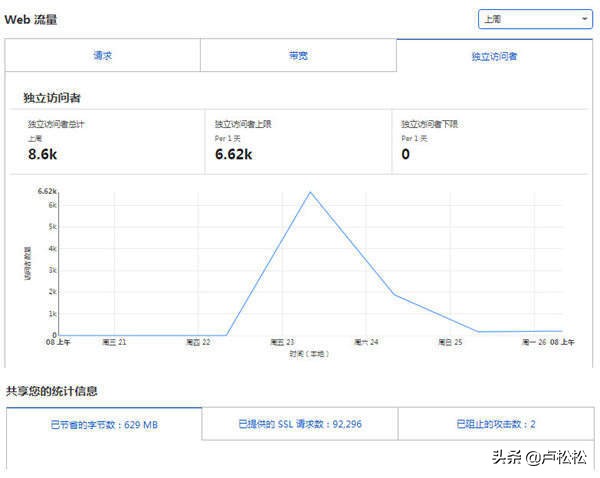Click the 周五 23 axis label
This screenshot has height=478, width=600.
click(282, 342)
